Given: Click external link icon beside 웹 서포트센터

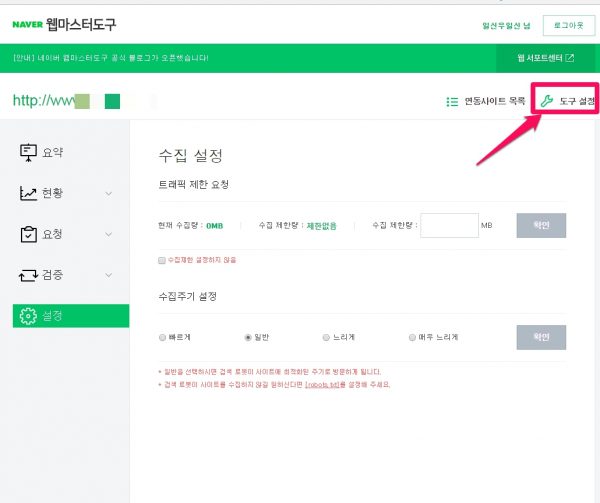Looking at the screenshot, I should click(570, 58).
